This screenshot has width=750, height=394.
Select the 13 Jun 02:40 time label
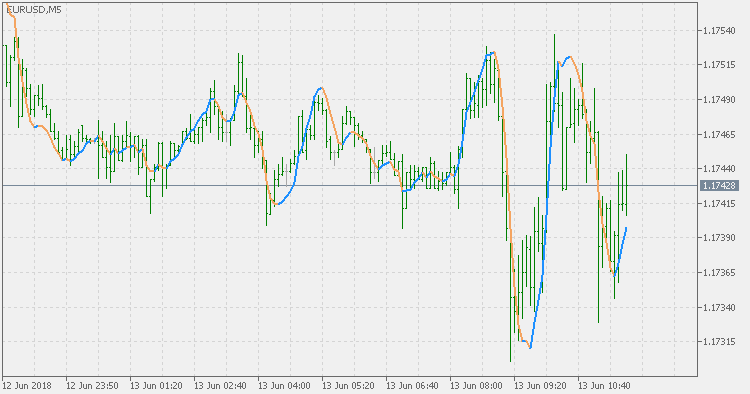tap(220, 385)
